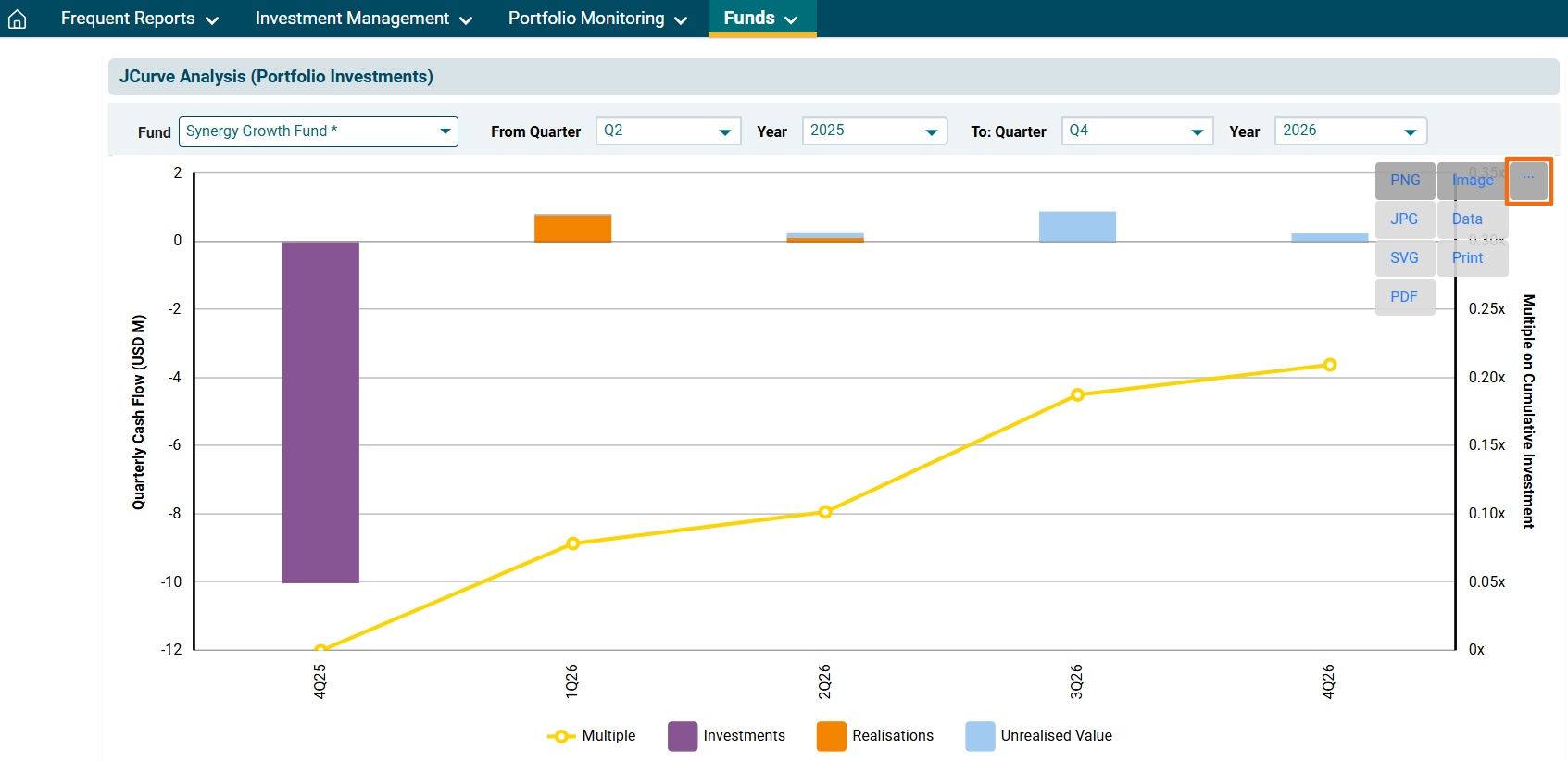The height and width of the screenshot is (762, 1568).
Task: Expand the Portfolio Monitoring menu
Action: [x=597, y=19]
